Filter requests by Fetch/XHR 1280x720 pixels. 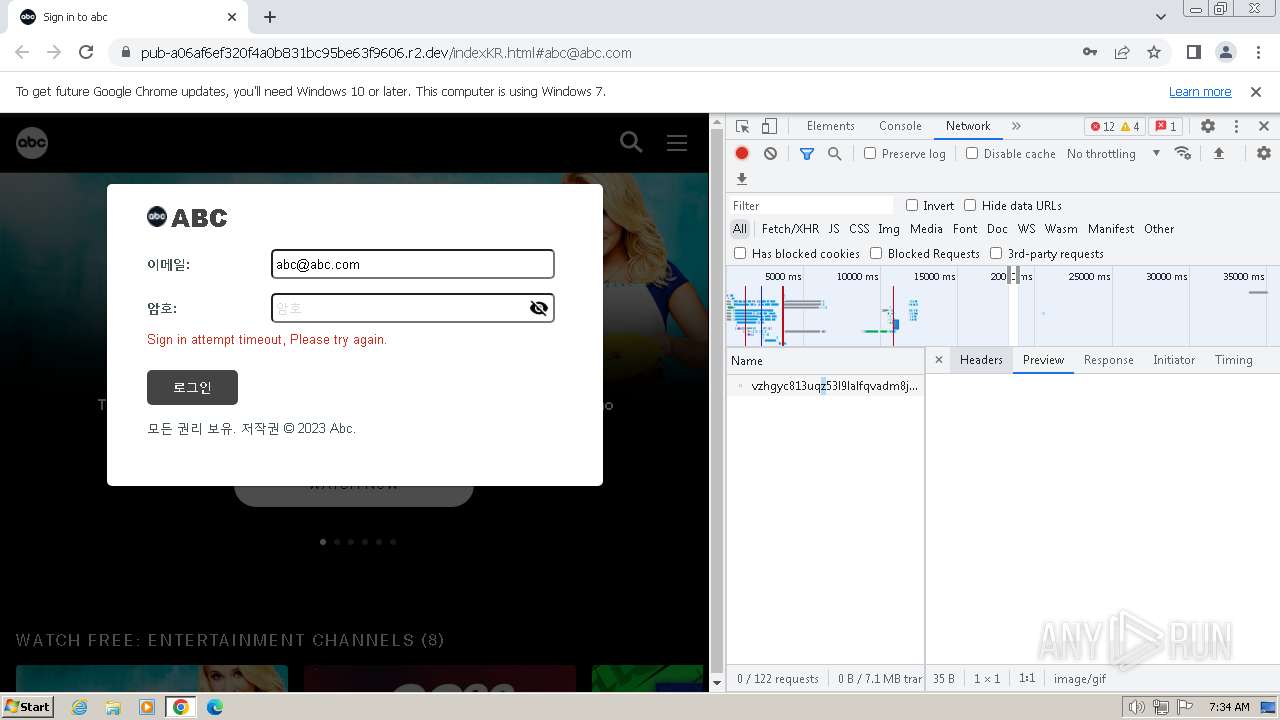coord(790,229)
